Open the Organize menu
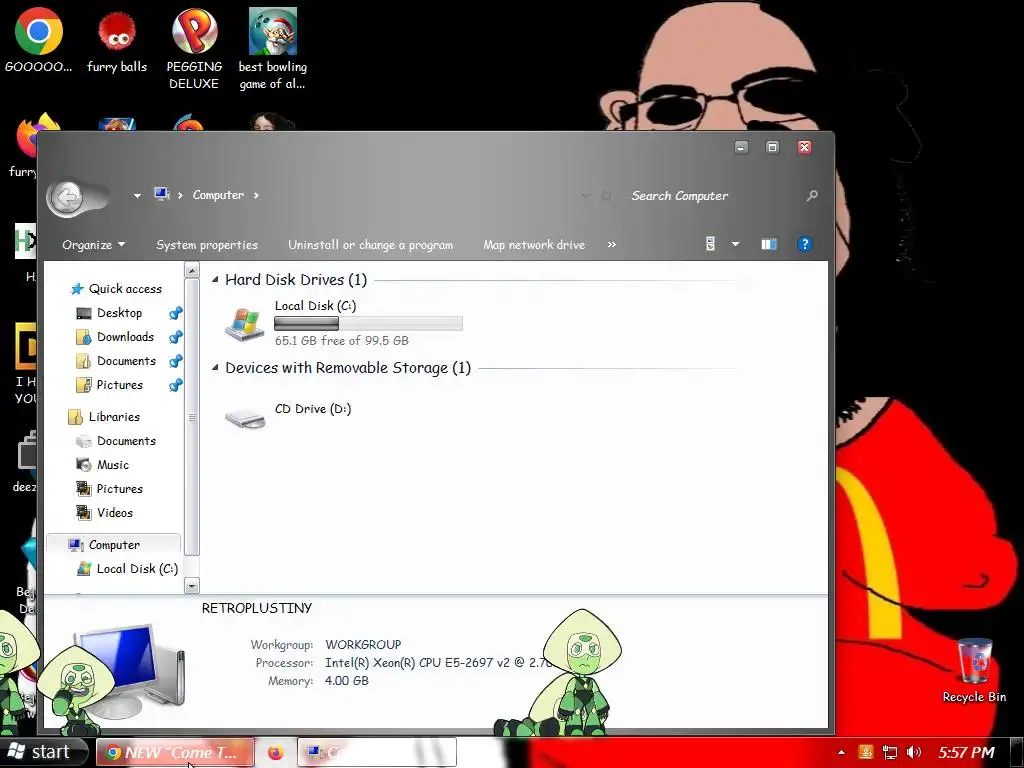 pos(93,245)
